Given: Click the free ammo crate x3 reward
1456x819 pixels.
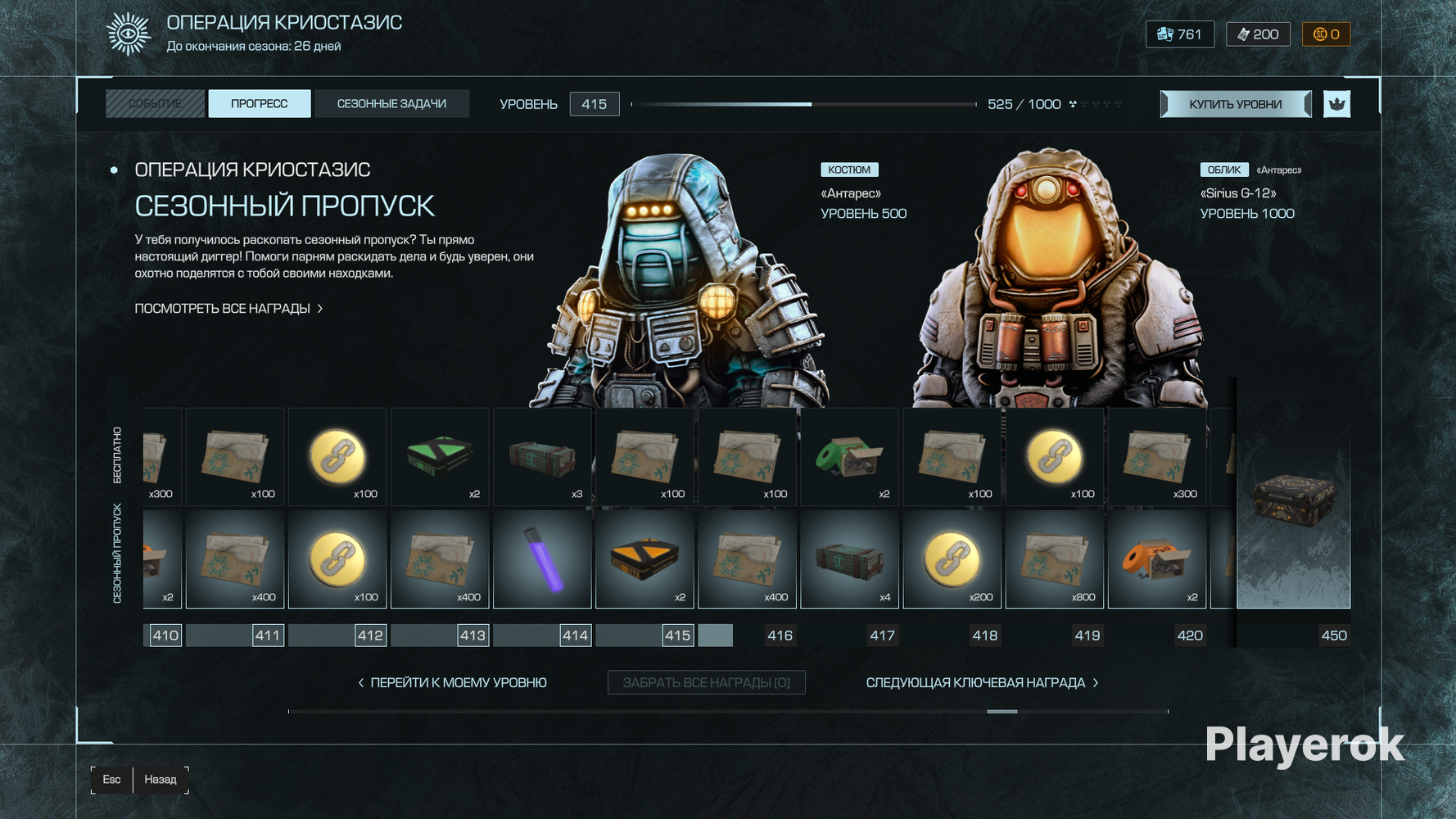Looking at the screenshot, I should 542,456.
